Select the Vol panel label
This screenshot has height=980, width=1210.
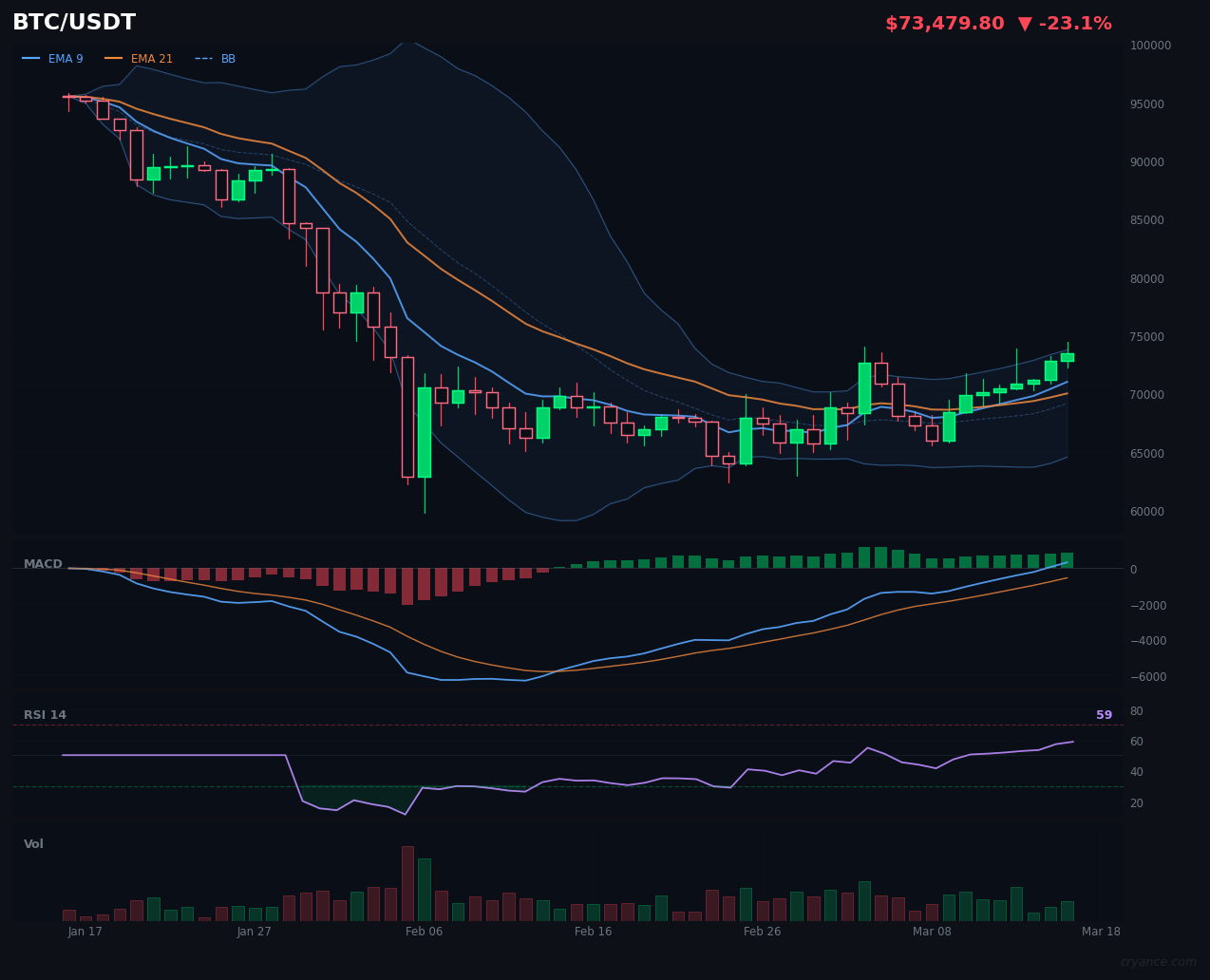pyautogui.click(x=33, y=843)
